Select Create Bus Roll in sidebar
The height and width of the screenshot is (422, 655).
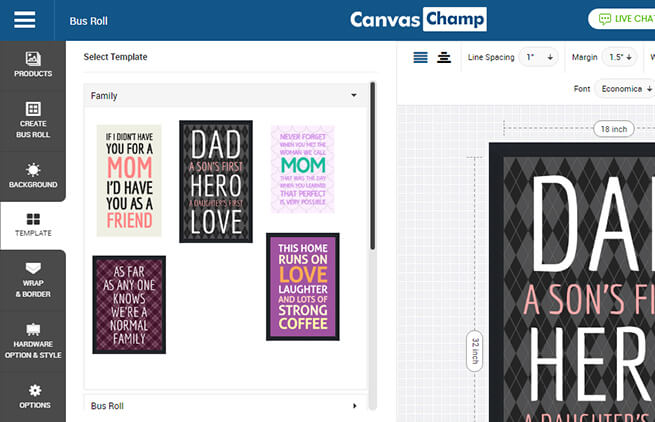pos(33,119)
